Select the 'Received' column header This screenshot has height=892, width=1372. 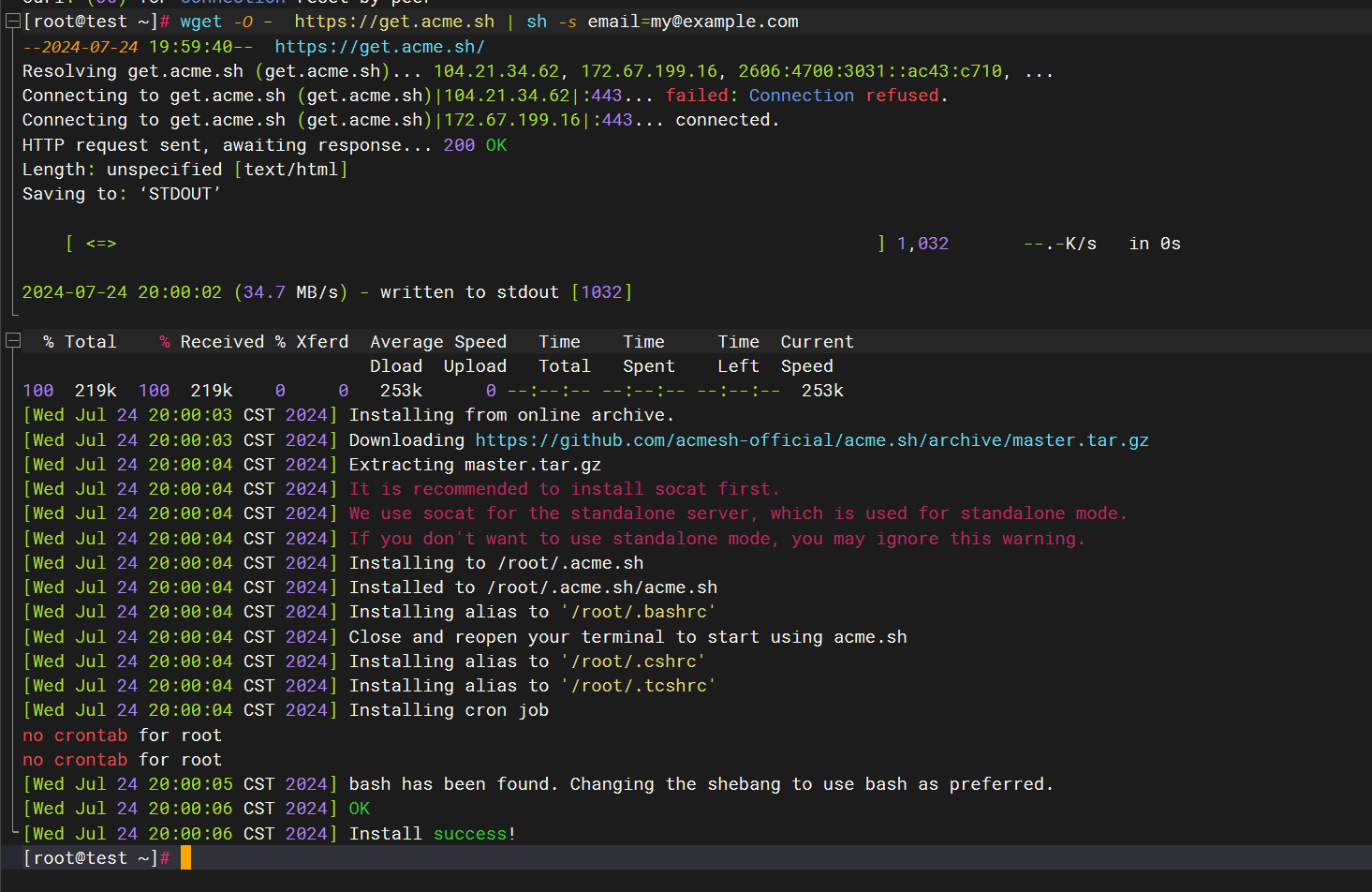coord(222,342)
